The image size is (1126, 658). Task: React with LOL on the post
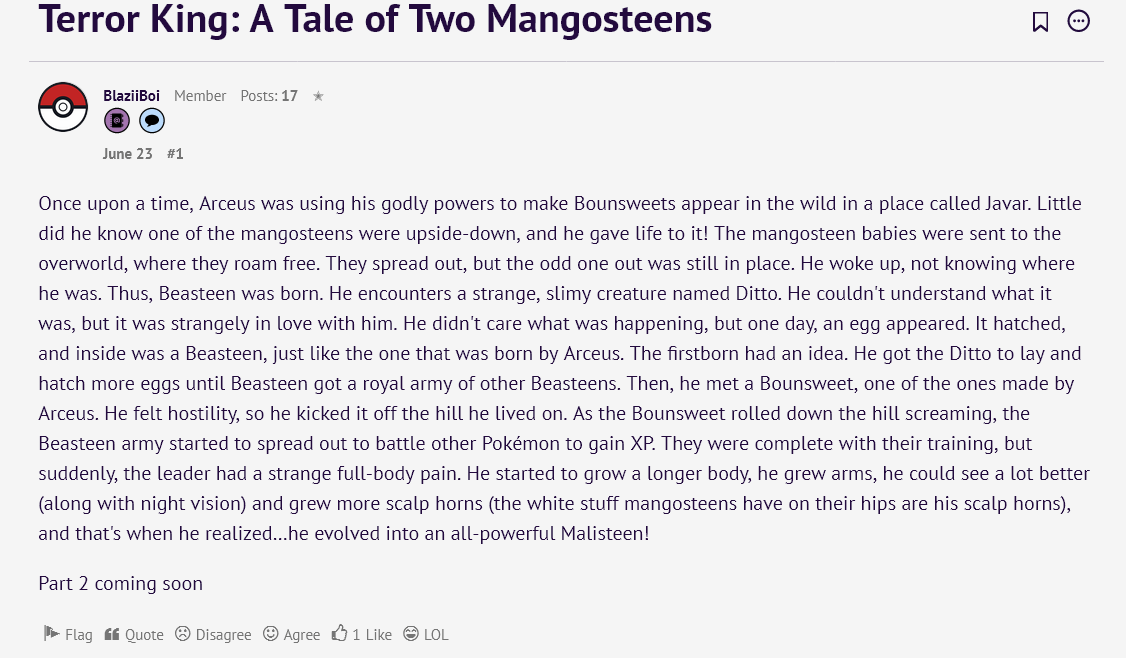coord(436,635)
